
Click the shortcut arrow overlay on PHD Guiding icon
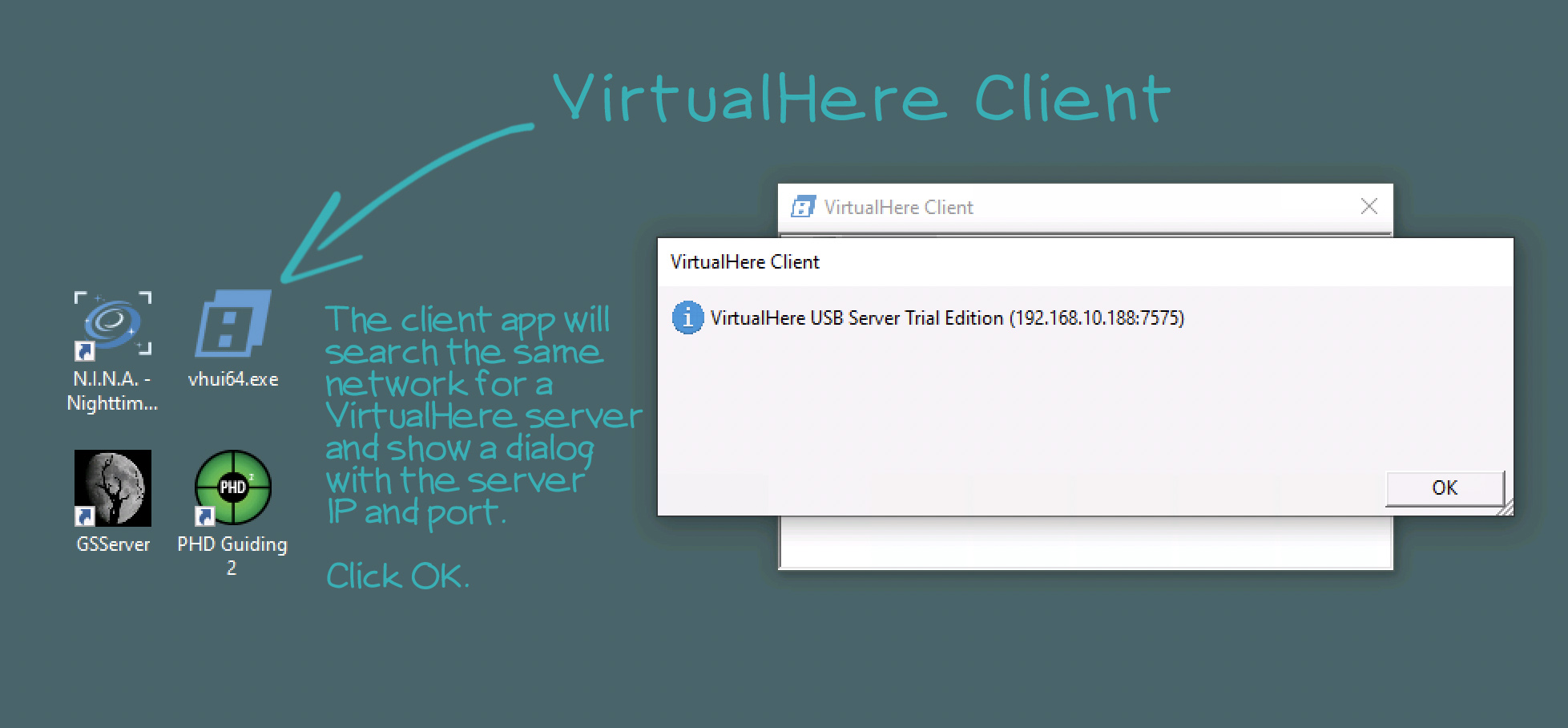[x=204, y=516]
